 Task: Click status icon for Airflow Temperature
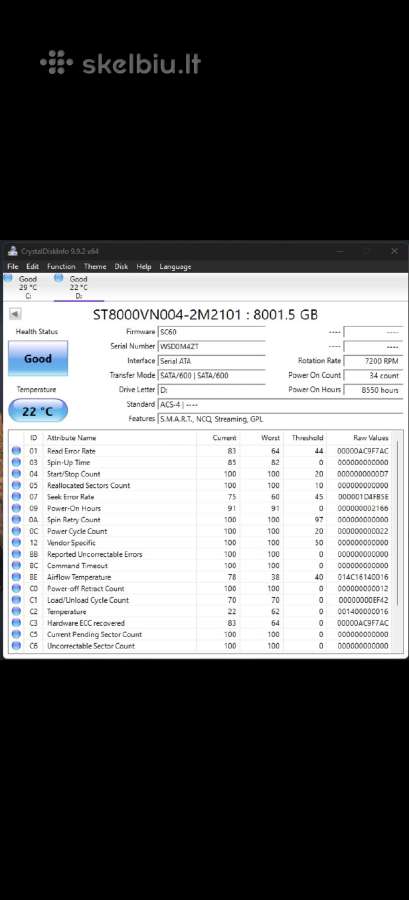16,577
